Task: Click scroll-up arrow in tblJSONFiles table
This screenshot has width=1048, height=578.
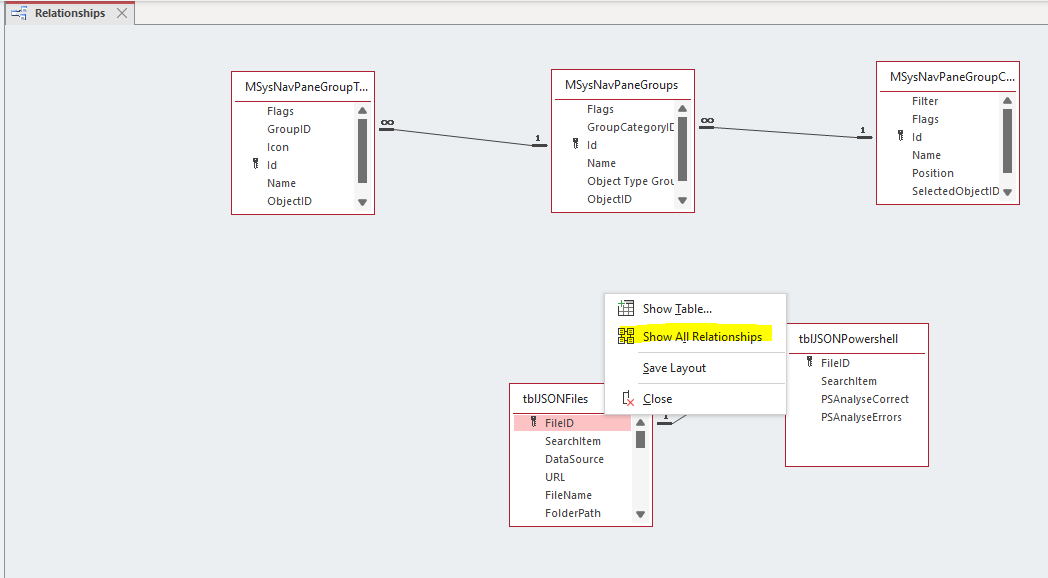Action: 640,422
